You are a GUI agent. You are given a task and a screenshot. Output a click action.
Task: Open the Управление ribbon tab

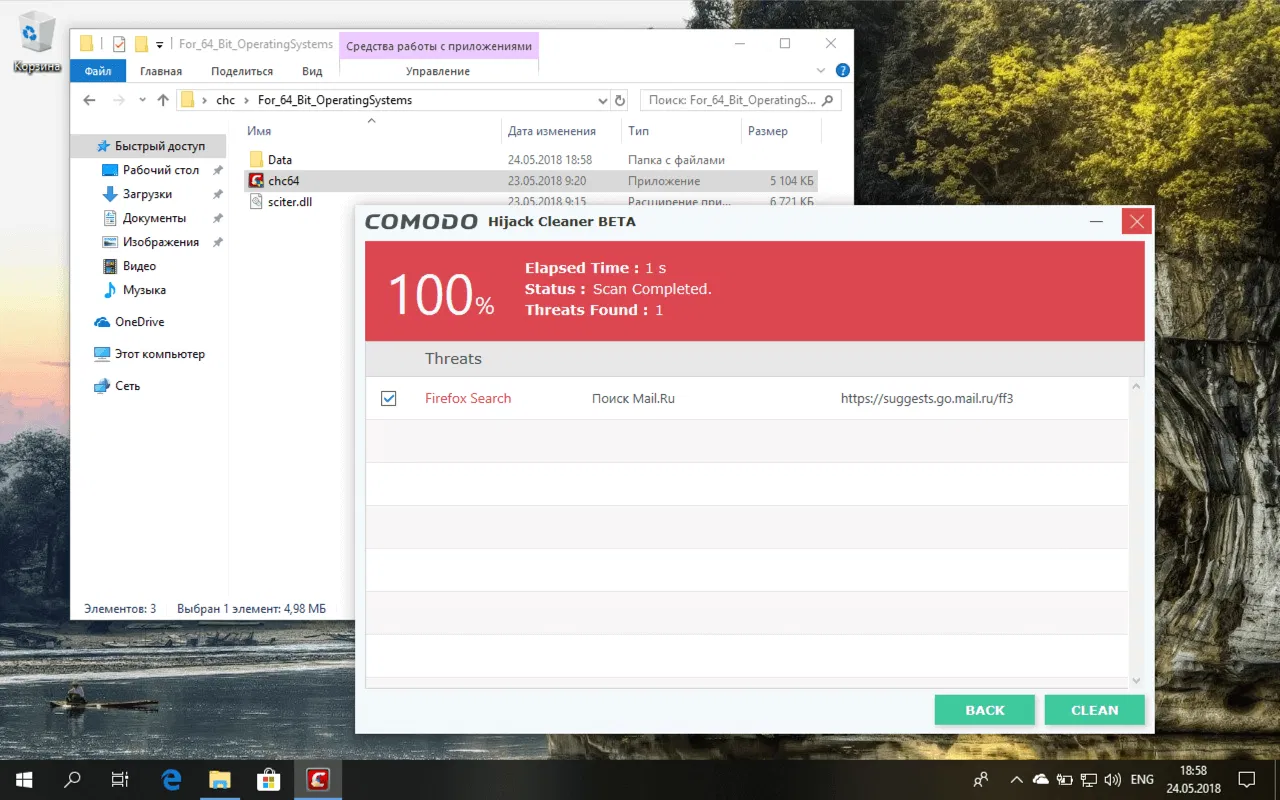438,71
